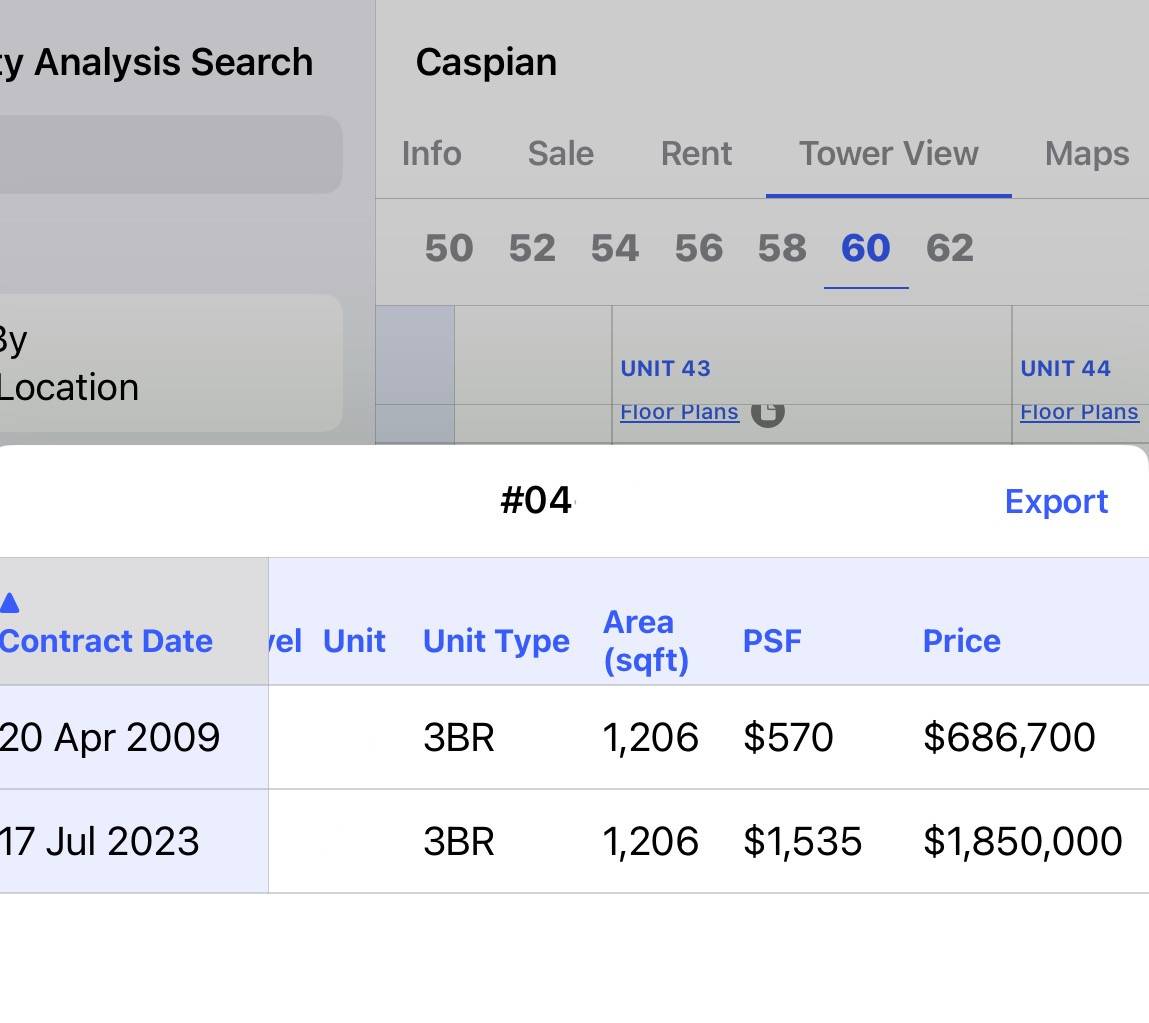Viewport: 1149px width, 1023px height.
Task: Select the Tower View tab
Action: pyautogui.click(x=888, y=154)
